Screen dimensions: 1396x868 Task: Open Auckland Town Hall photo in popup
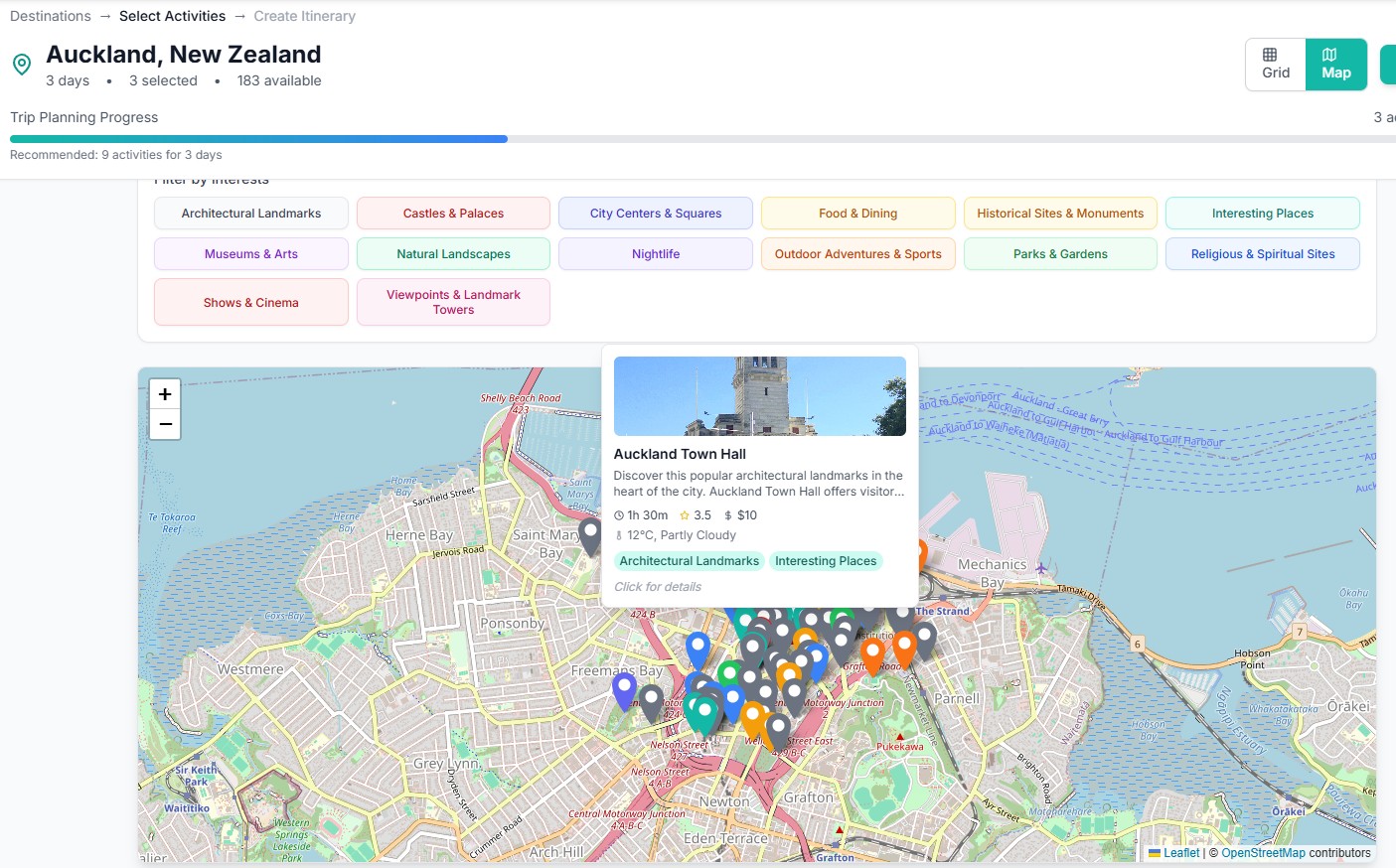click(x=760, y=396)
